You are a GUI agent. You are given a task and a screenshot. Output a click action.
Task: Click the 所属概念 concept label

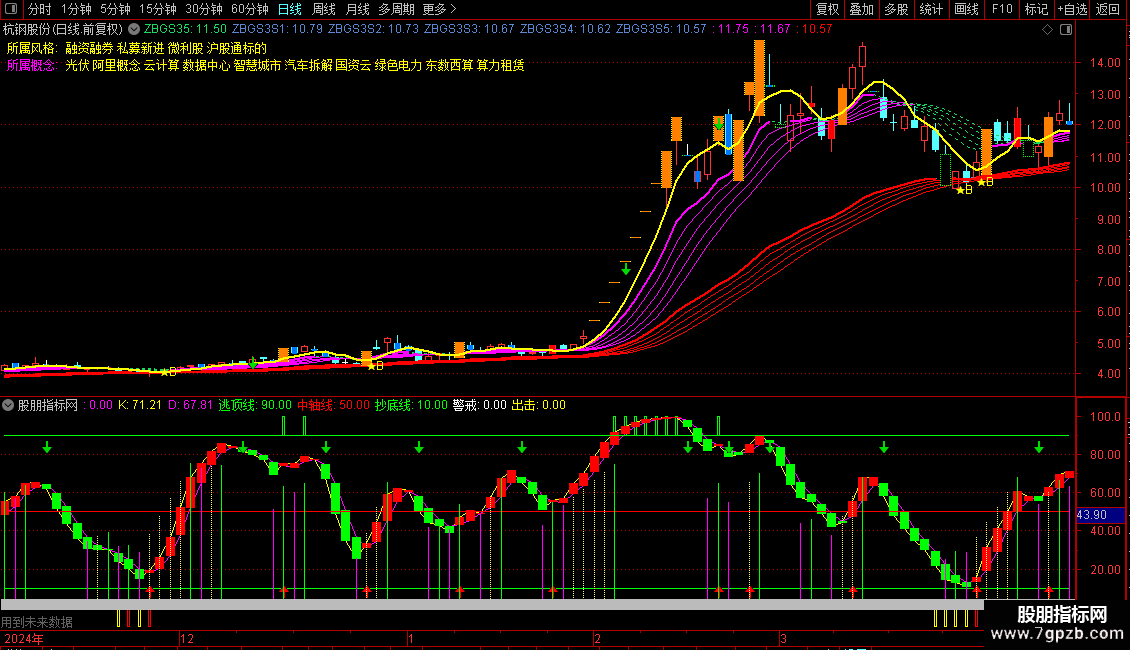[x=32, y=66]
